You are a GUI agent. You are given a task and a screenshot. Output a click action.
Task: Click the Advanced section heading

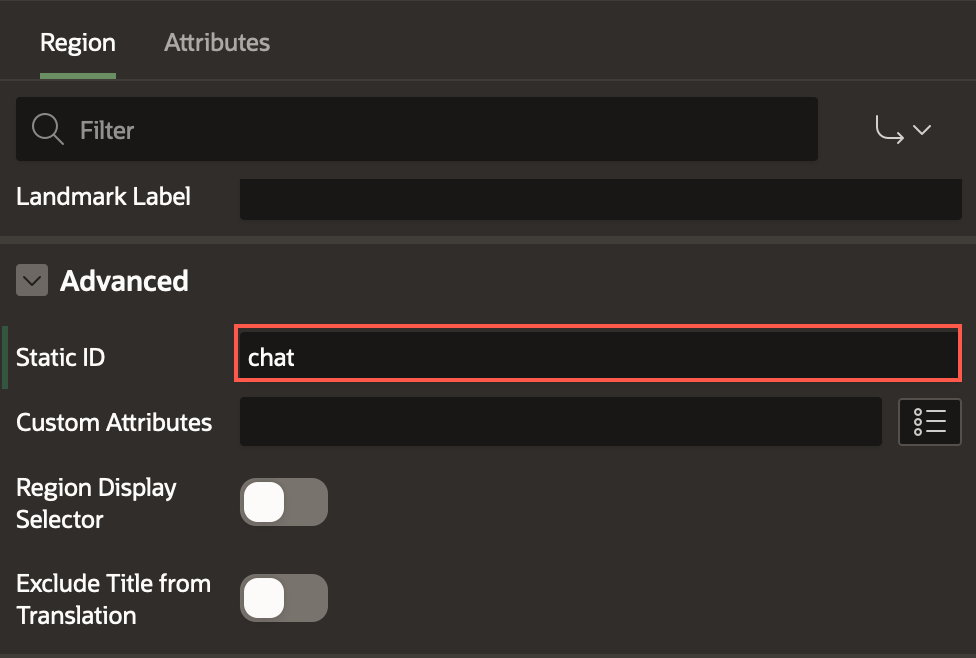pos(124,281)
